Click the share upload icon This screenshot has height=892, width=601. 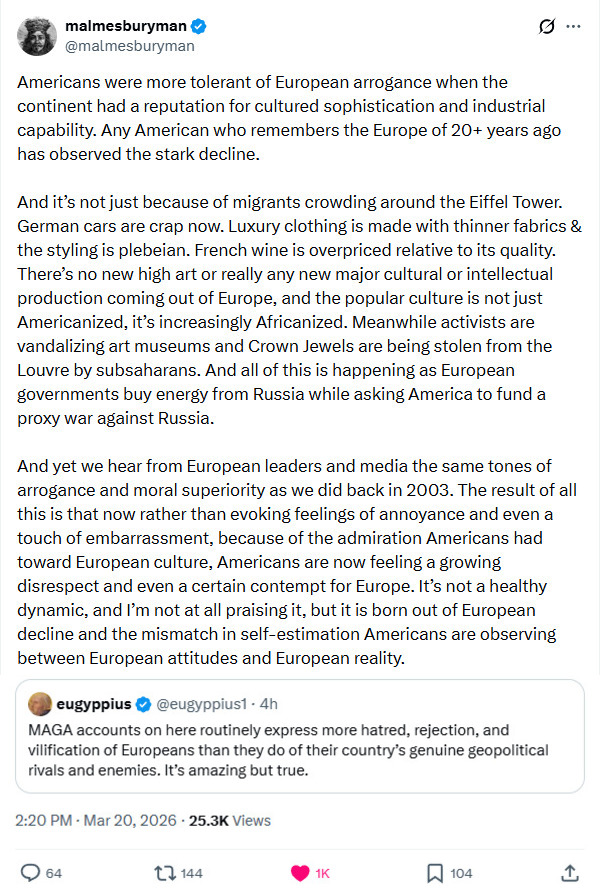click(570, 873)
